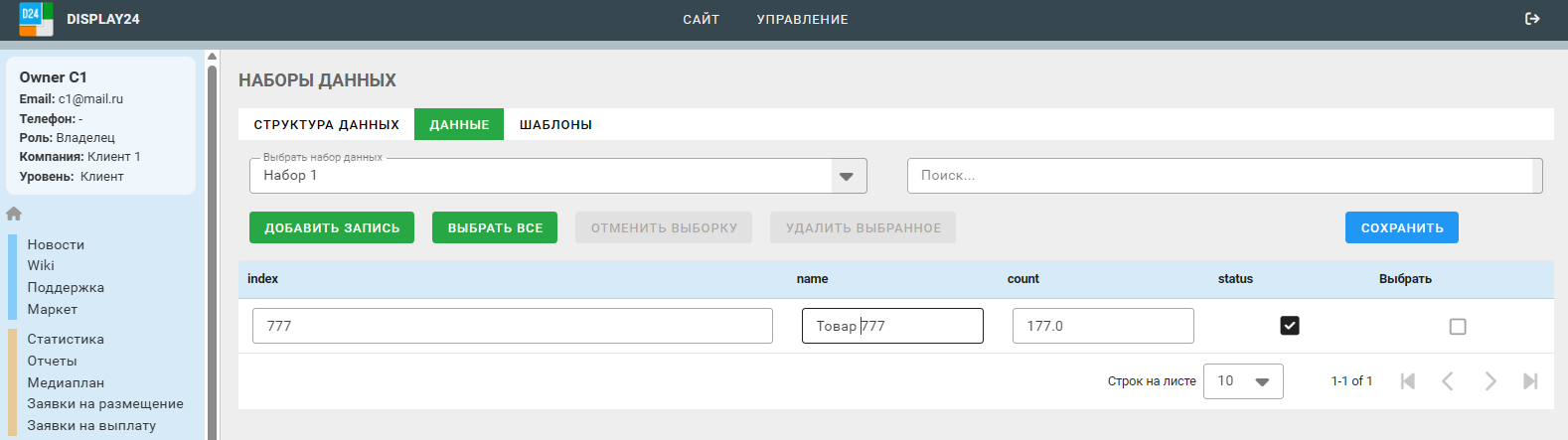This screenshot has height=440, width=1568.
Task: Click into the Поиск search field
Action: tap(1222, 176)
